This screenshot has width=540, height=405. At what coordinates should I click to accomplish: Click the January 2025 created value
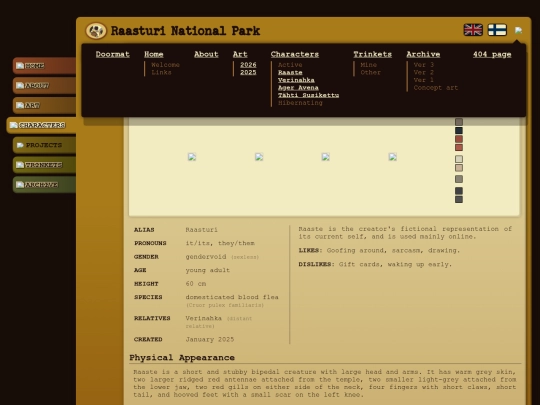[210, 339]
